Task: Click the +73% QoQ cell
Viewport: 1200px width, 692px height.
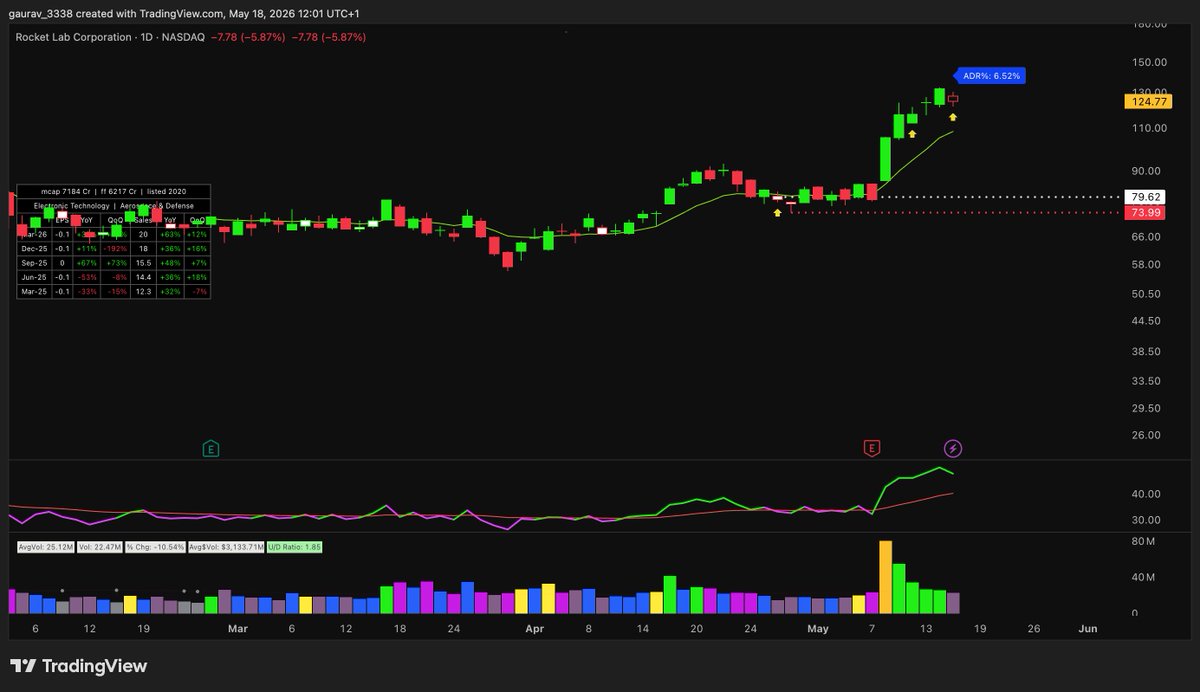Action: (116, 263)
